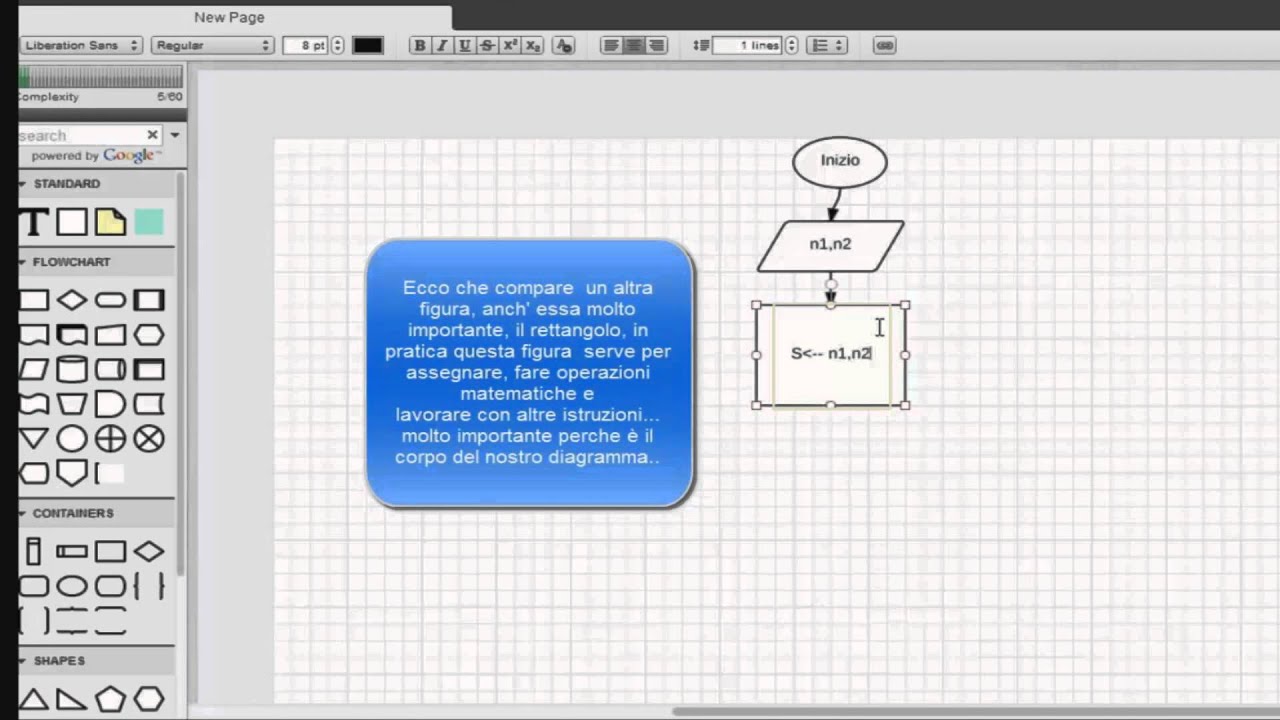Viewport: 1280px width, 720px height.
Task: Pick the flowchart parallelogram data shape
Action: (x=33, y=369)
